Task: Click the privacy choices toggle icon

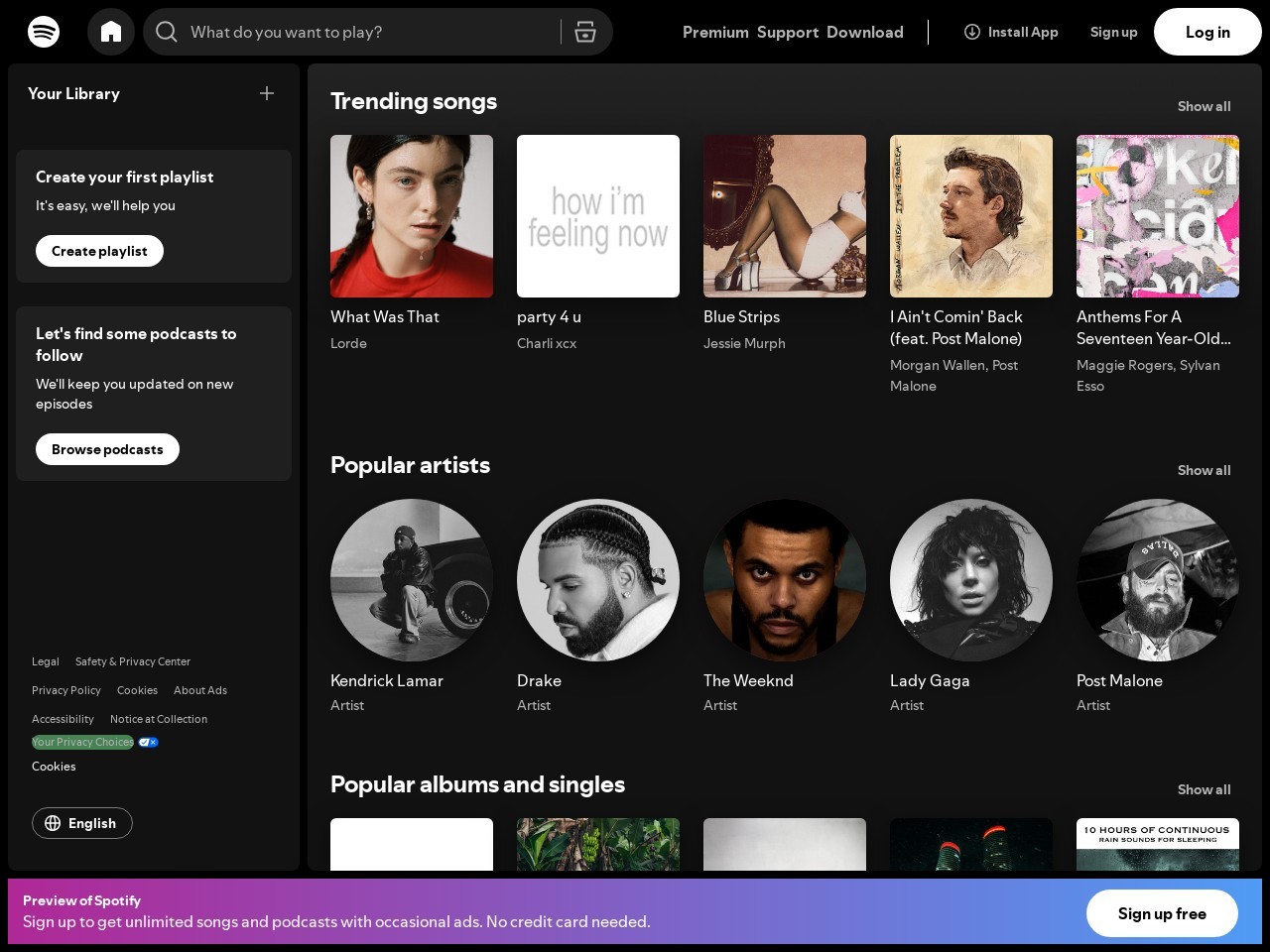Action: point(148,742)
